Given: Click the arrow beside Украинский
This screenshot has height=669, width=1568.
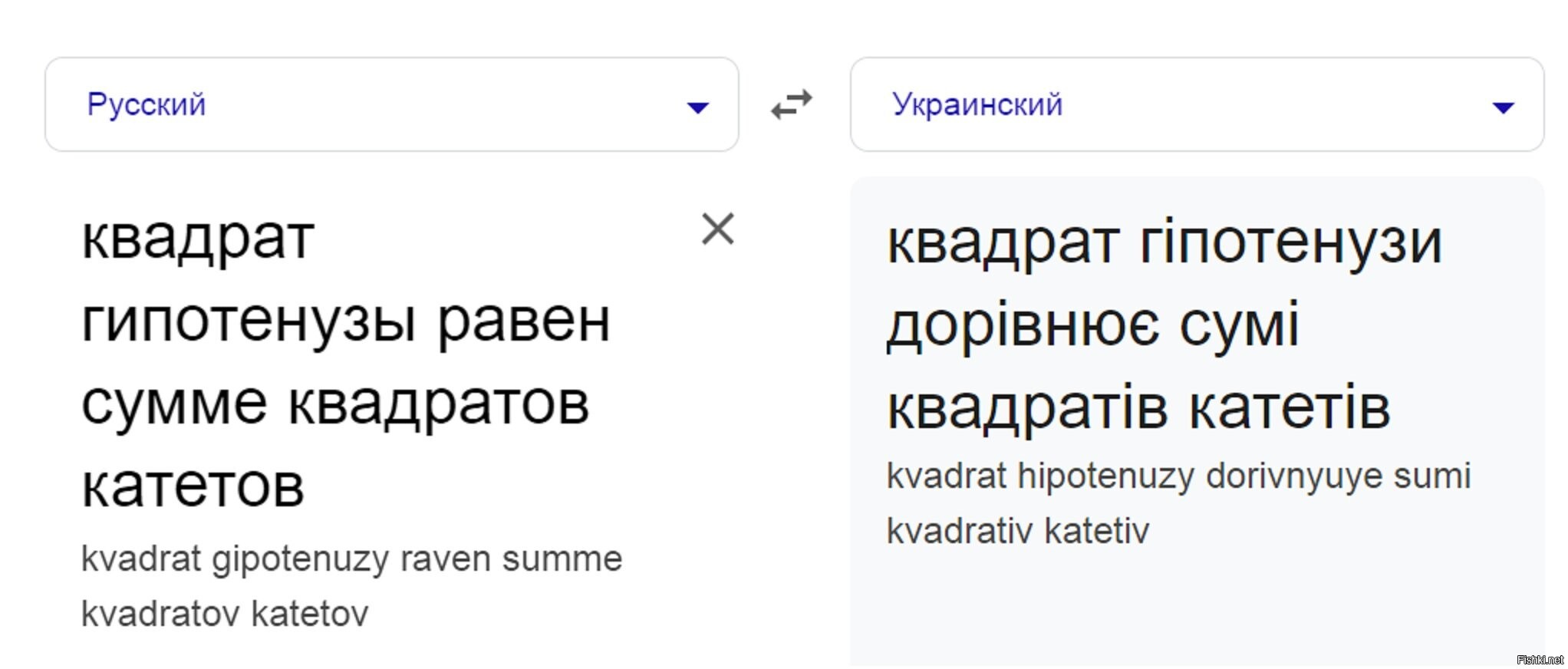Looking at the screenshot, I should click(1503, 107).
